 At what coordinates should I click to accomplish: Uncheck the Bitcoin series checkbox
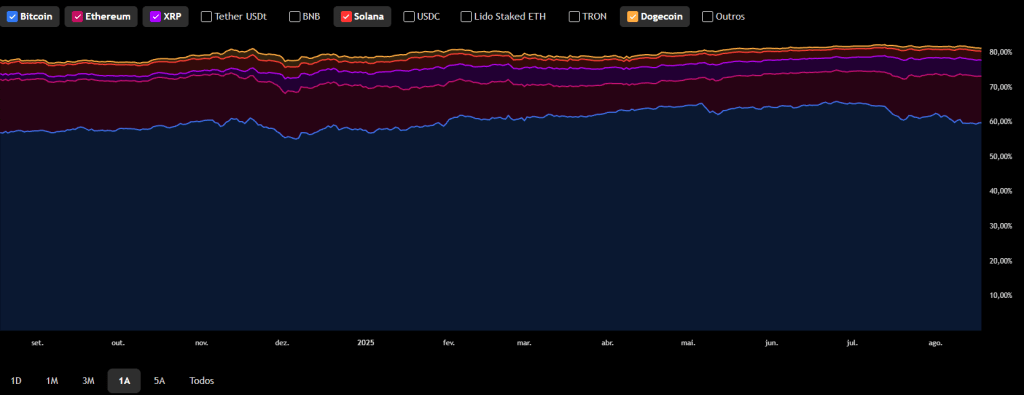point(12,16)
